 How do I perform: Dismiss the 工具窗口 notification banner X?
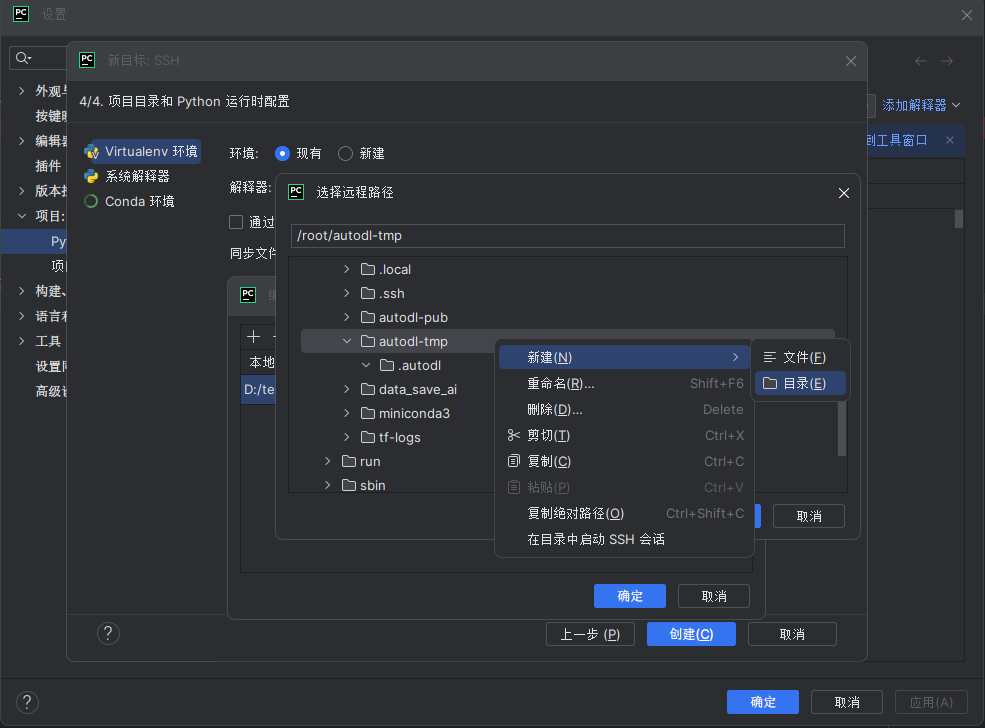point(950,140)
